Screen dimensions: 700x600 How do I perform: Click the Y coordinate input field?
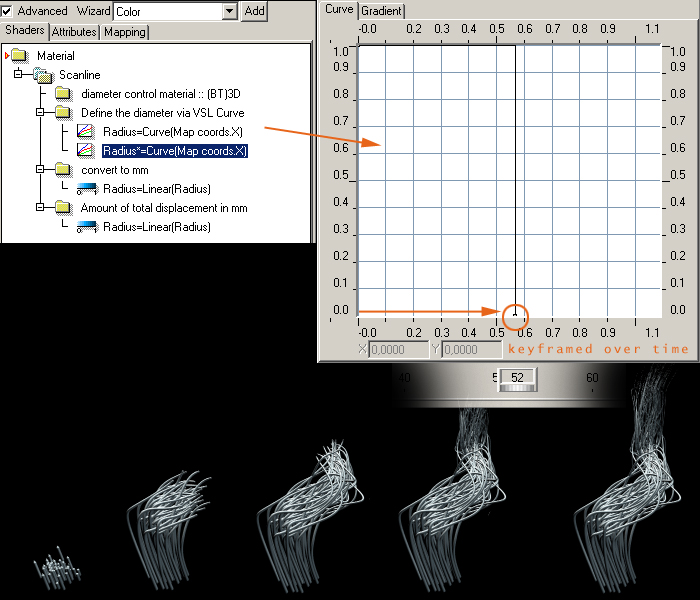tap(471, 350)
